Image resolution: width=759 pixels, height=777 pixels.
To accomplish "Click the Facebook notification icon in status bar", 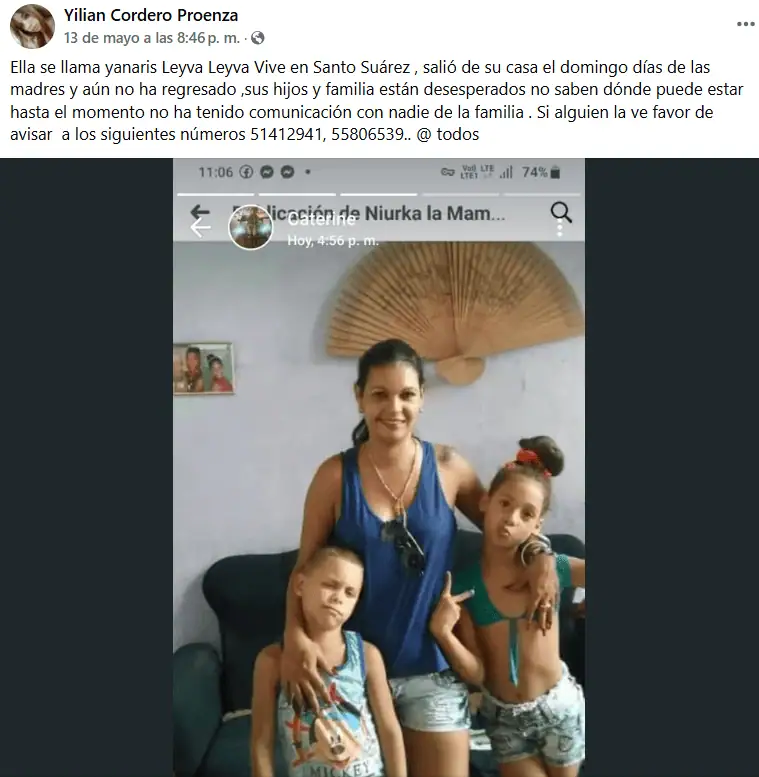I will [246, 172].
